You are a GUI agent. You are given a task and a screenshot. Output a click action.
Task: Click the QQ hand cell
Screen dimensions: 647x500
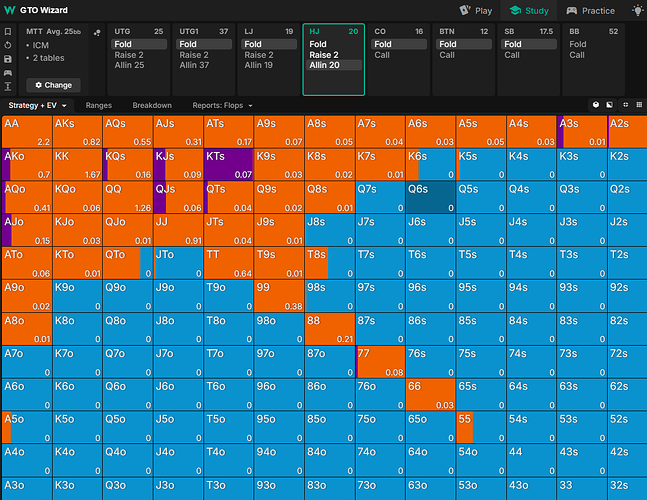click(128, 197)
